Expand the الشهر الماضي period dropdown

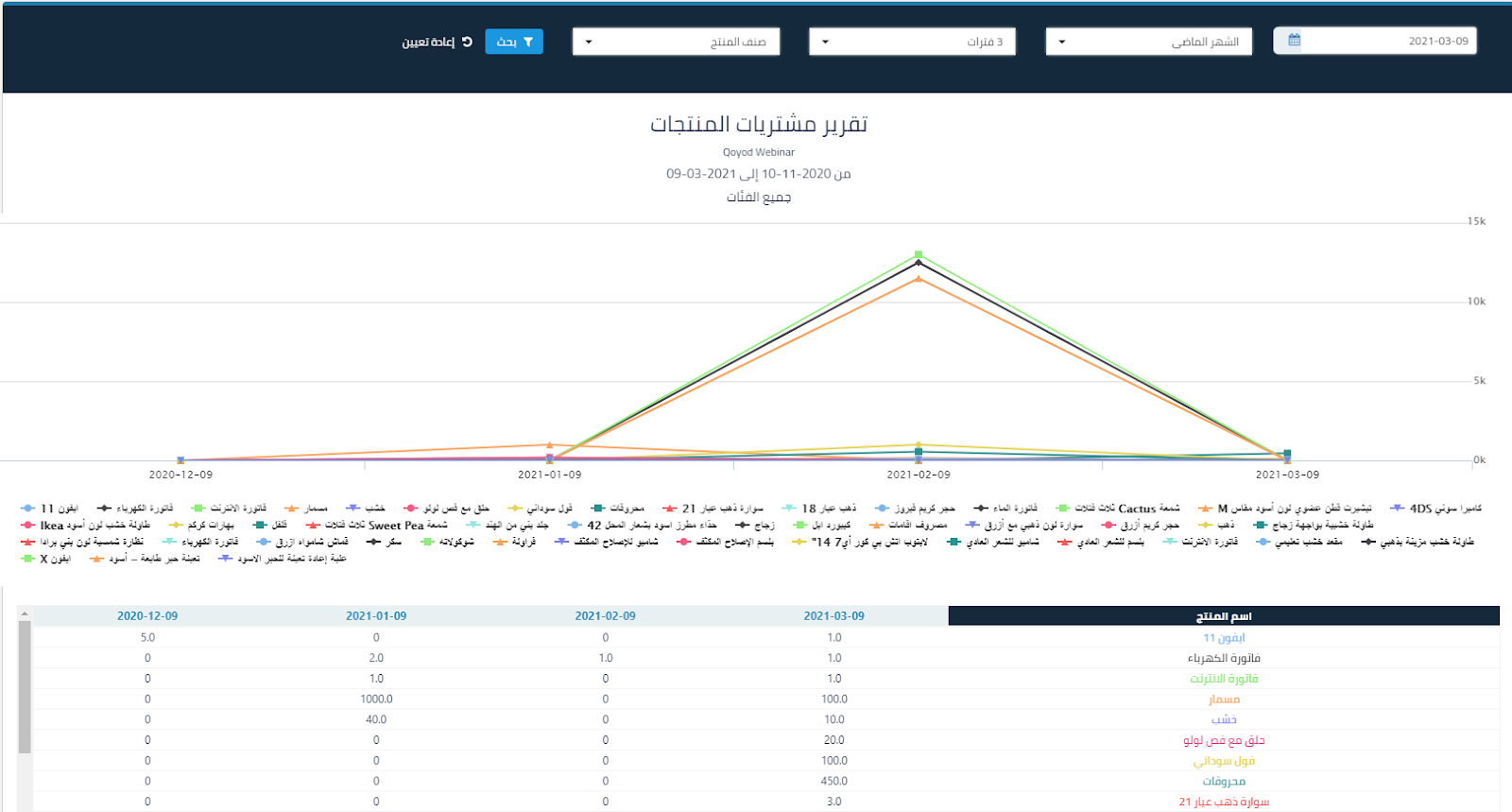pyautogui.click(x=1148, y=42)
